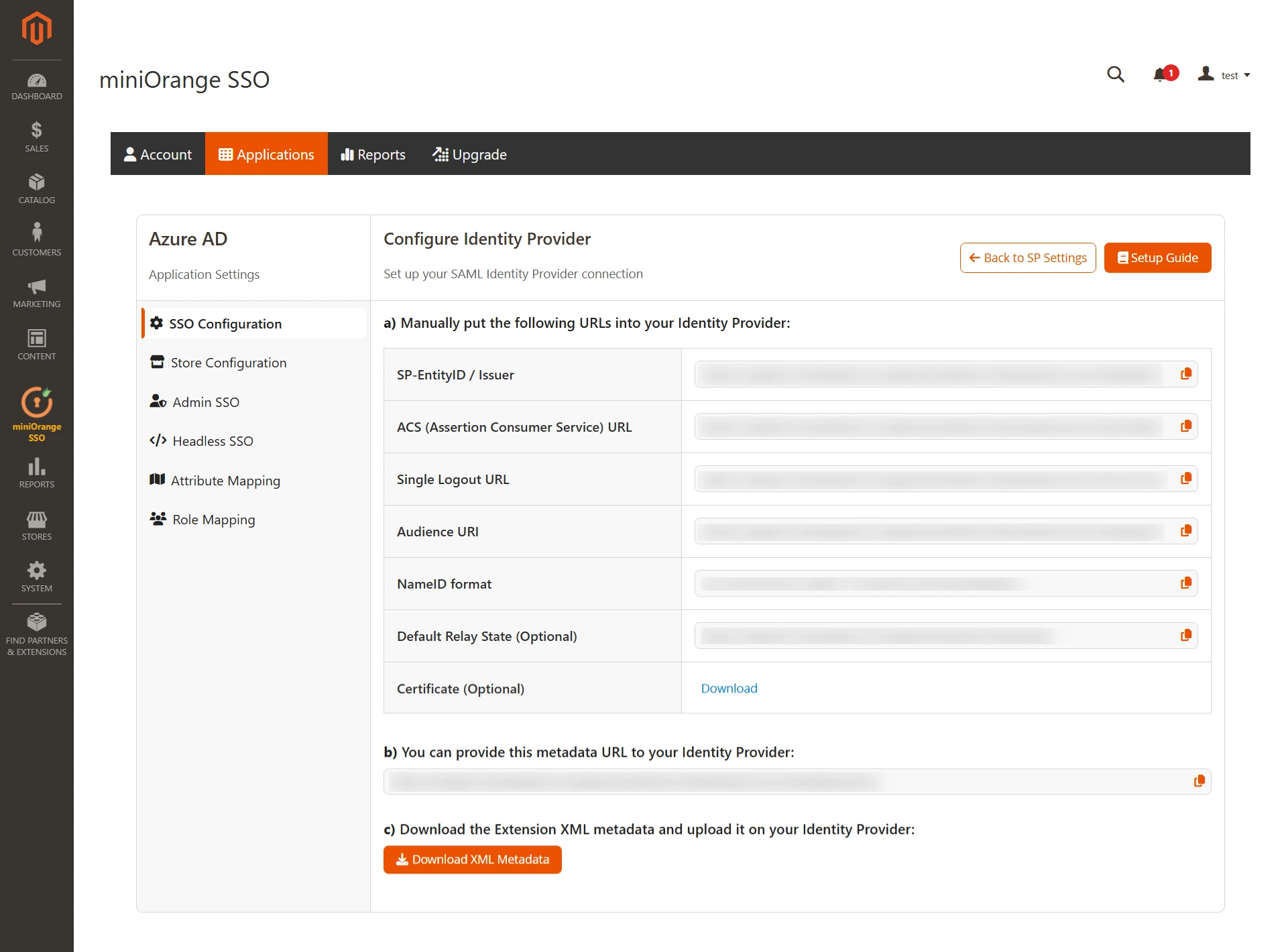The image size is (1286, 952).
Task: Copy the Audience URI value
Action: point(1185,530)
